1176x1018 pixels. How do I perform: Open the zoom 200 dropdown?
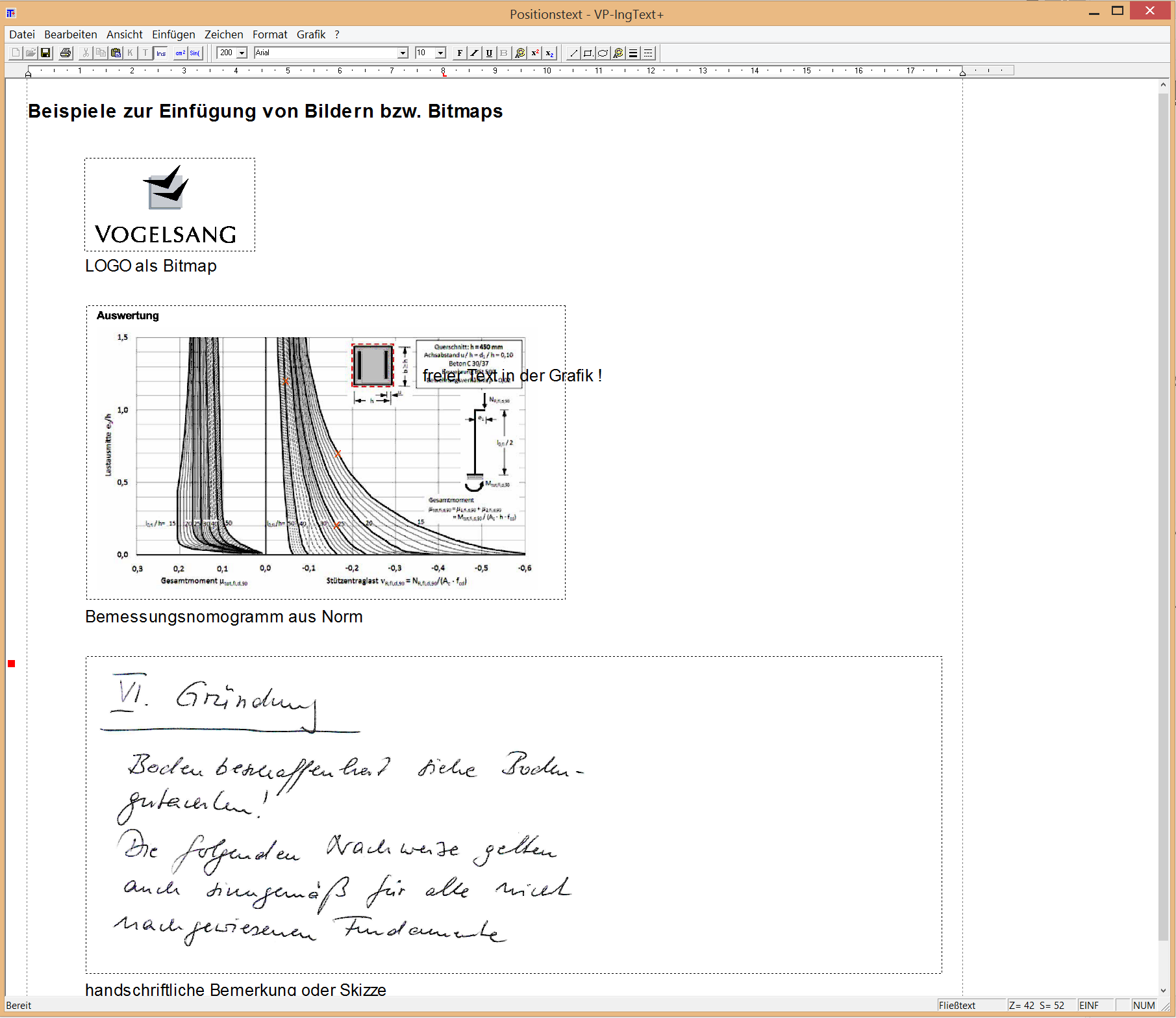pyautogui.click(x=242, y=53)
